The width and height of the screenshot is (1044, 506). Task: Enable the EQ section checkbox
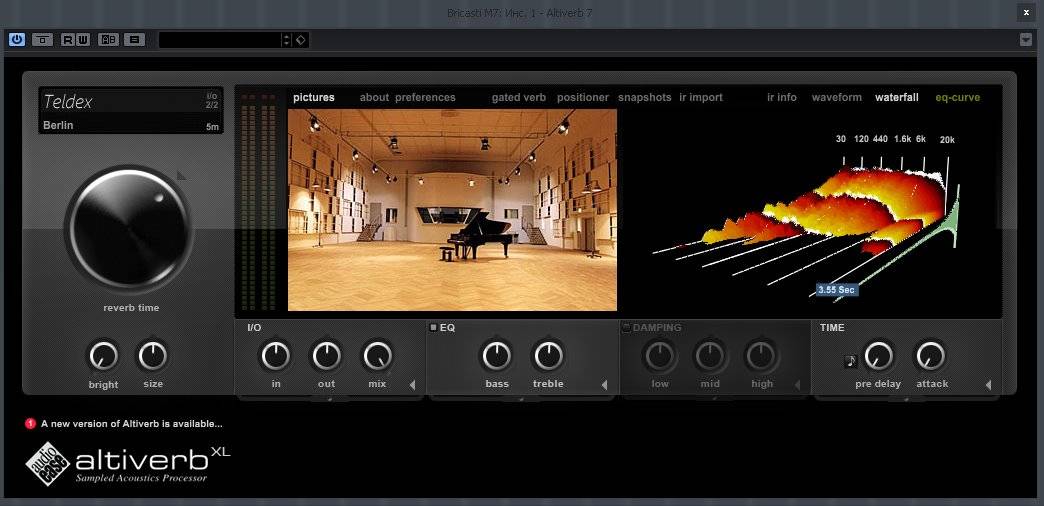coord(433,327)
